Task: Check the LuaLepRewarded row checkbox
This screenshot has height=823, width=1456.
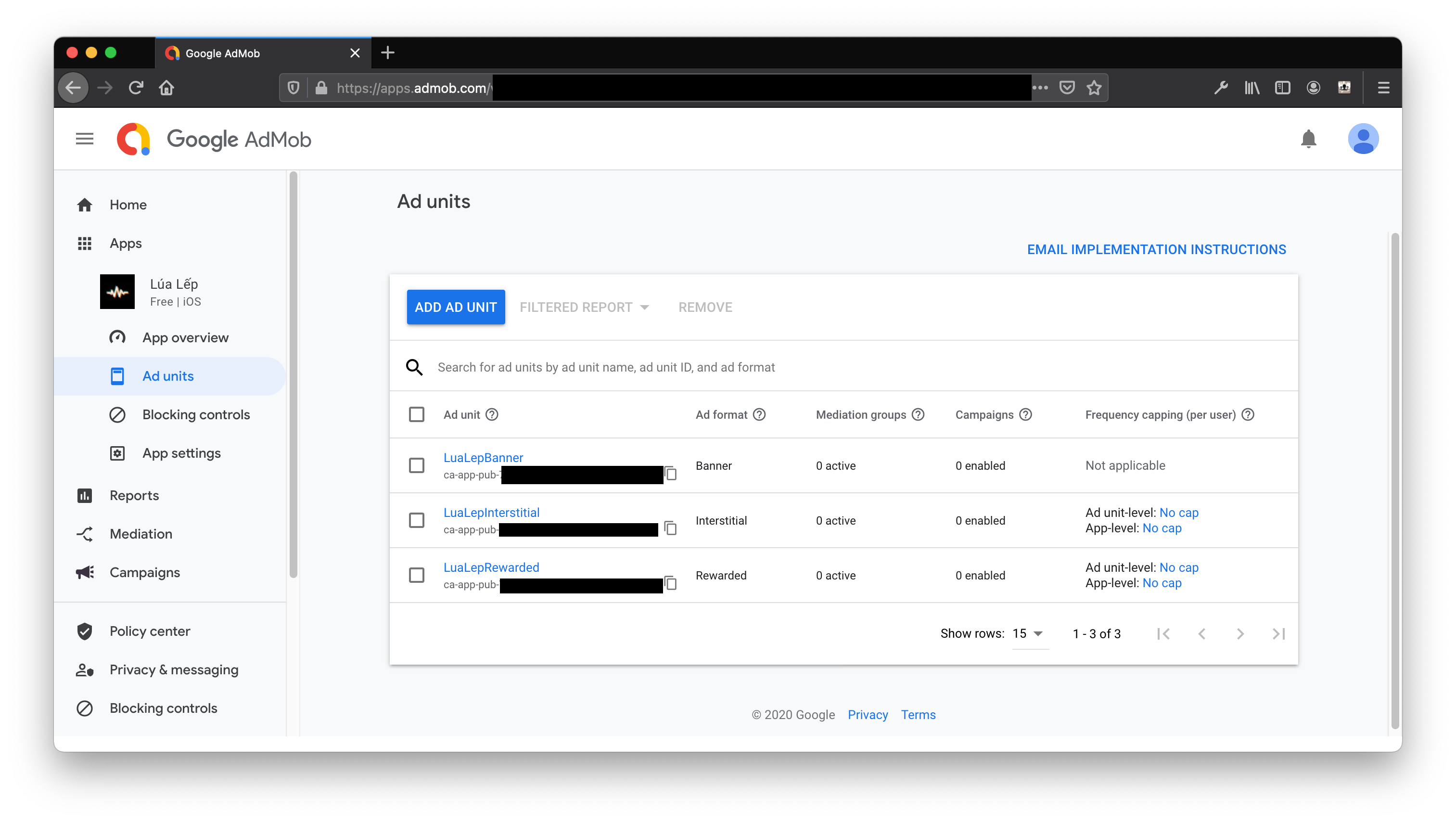Action: 417,575
